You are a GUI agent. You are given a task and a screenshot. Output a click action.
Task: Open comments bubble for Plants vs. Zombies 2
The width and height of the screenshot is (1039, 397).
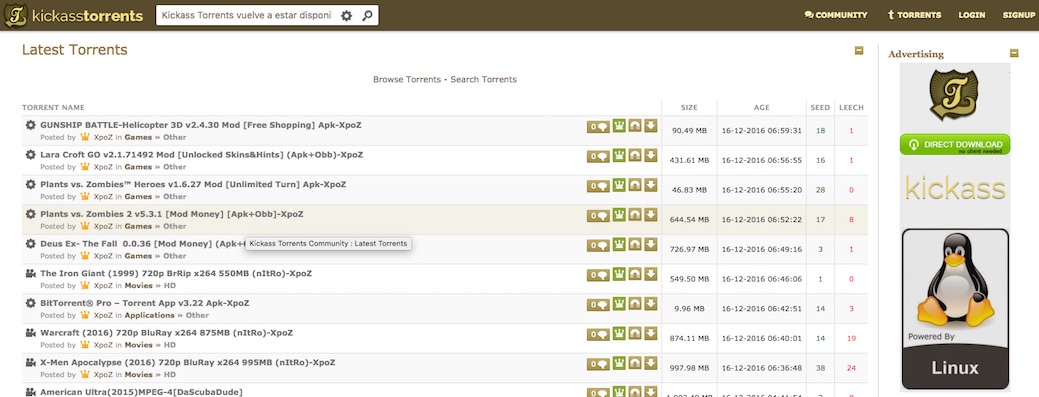pyautogui.click(x=598, y=216)
